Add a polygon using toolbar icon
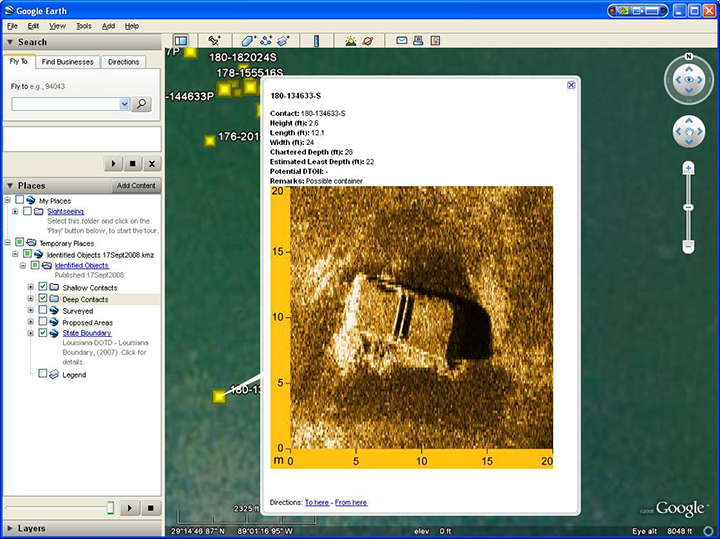The height and width of the screenshot is (539, 720). [x=248, y=41]
